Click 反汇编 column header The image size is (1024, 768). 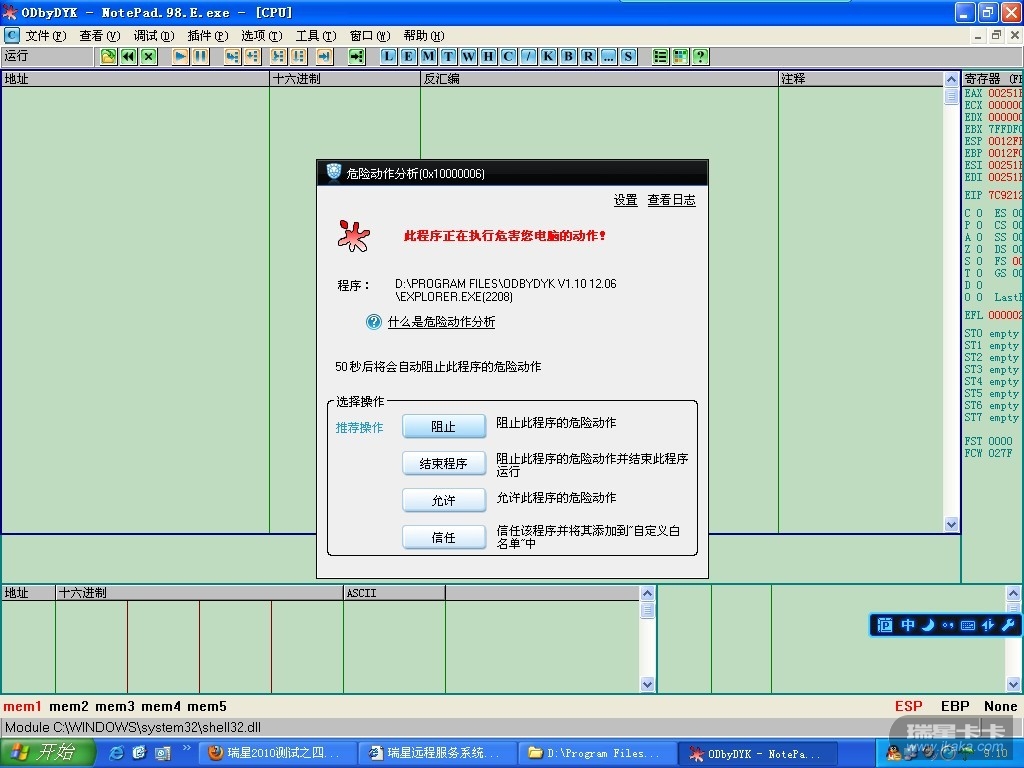coord(599,79)
